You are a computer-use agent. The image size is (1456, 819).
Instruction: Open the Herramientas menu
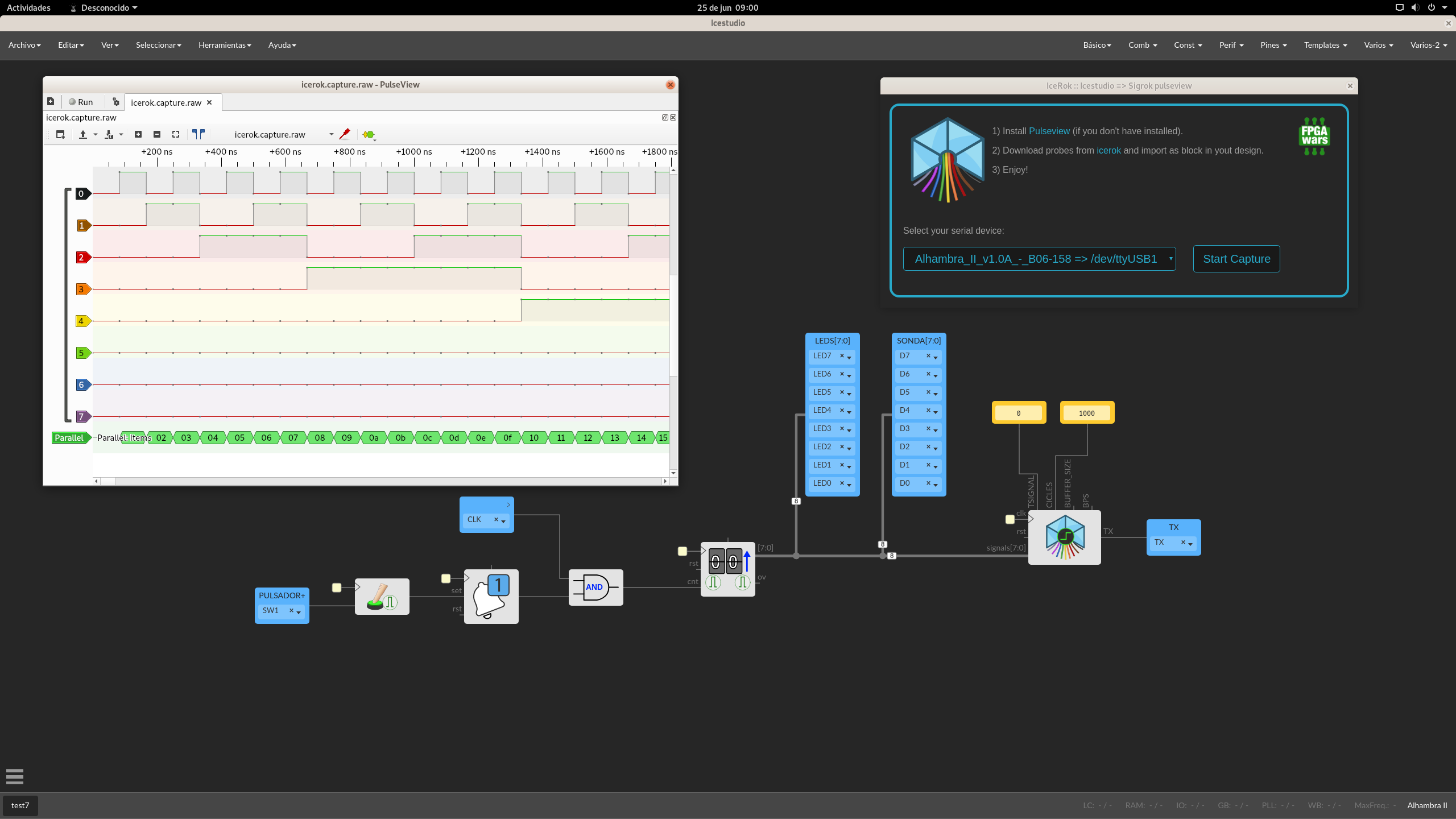pyautogui.click(x=225, y=45)
